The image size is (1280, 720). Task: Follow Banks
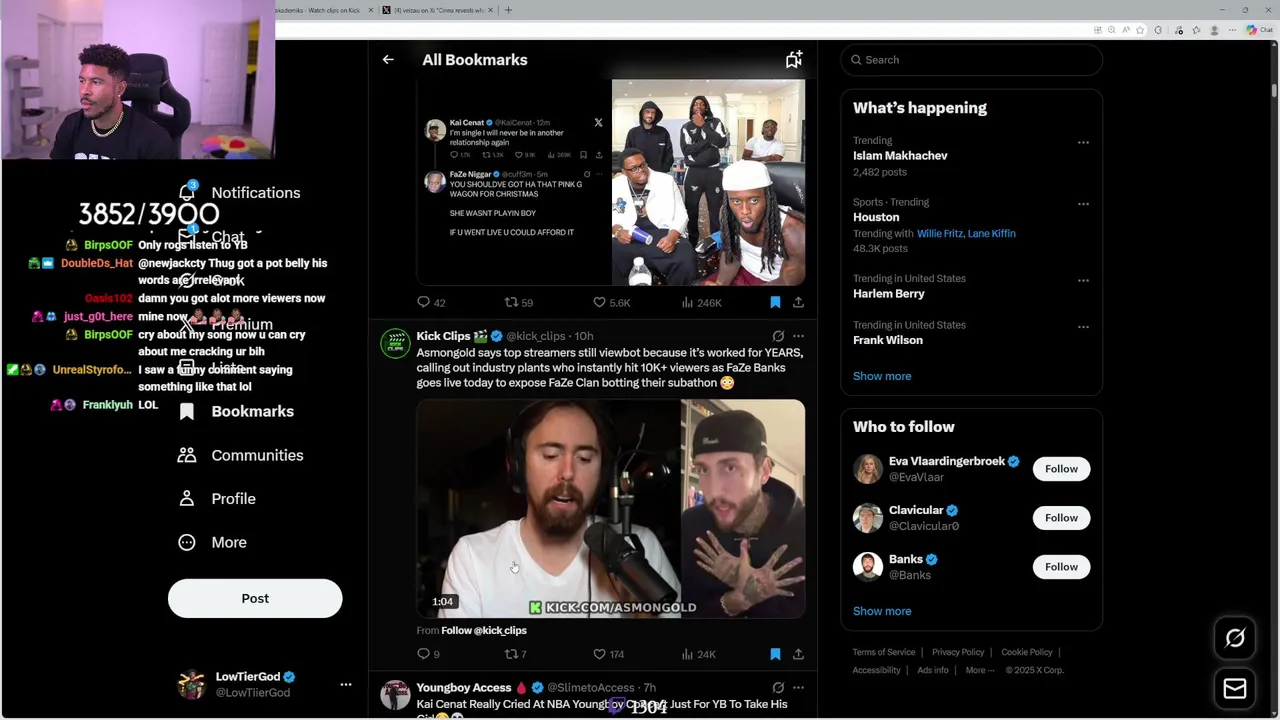coord(1061,567)
